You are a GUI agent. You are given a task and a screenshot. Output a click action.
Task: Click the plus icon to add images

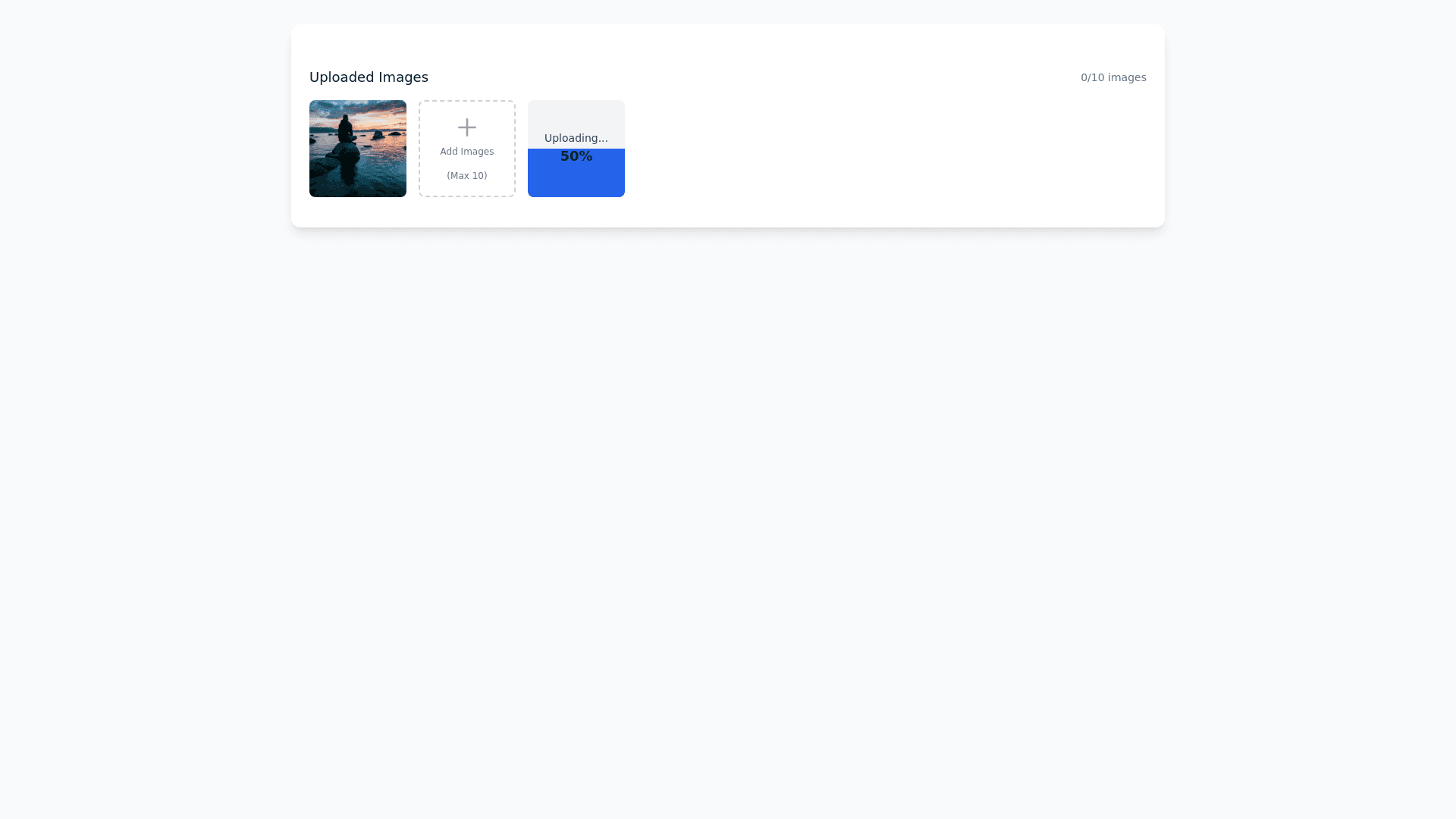(467, 127)
